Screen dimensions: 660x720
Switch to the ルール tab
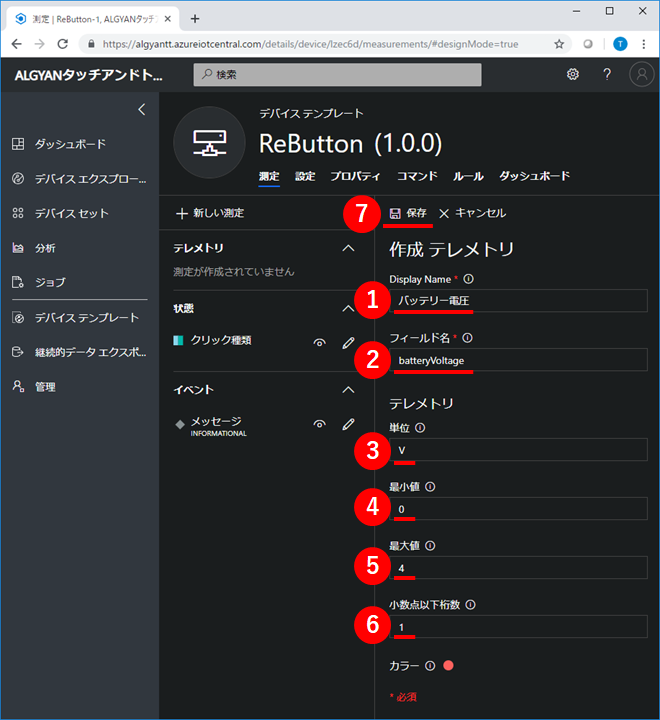click(468, 176)
